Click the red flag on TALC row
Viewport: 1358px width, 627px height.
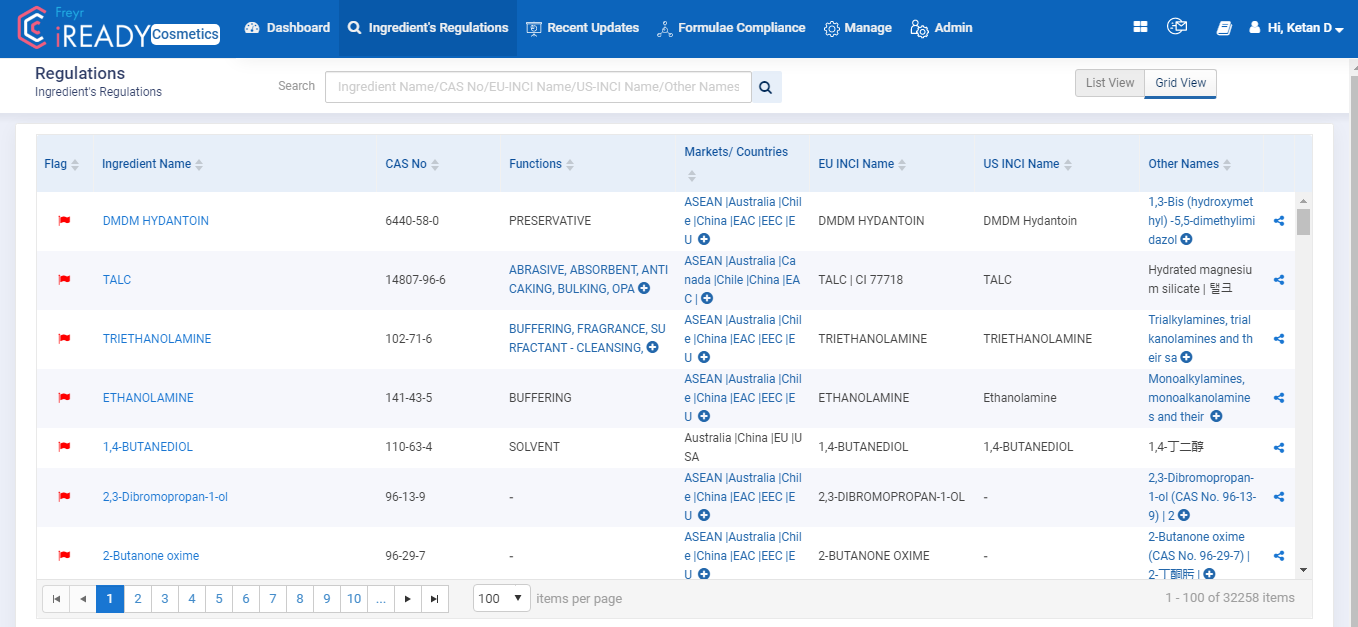click(x=64, y=280)
